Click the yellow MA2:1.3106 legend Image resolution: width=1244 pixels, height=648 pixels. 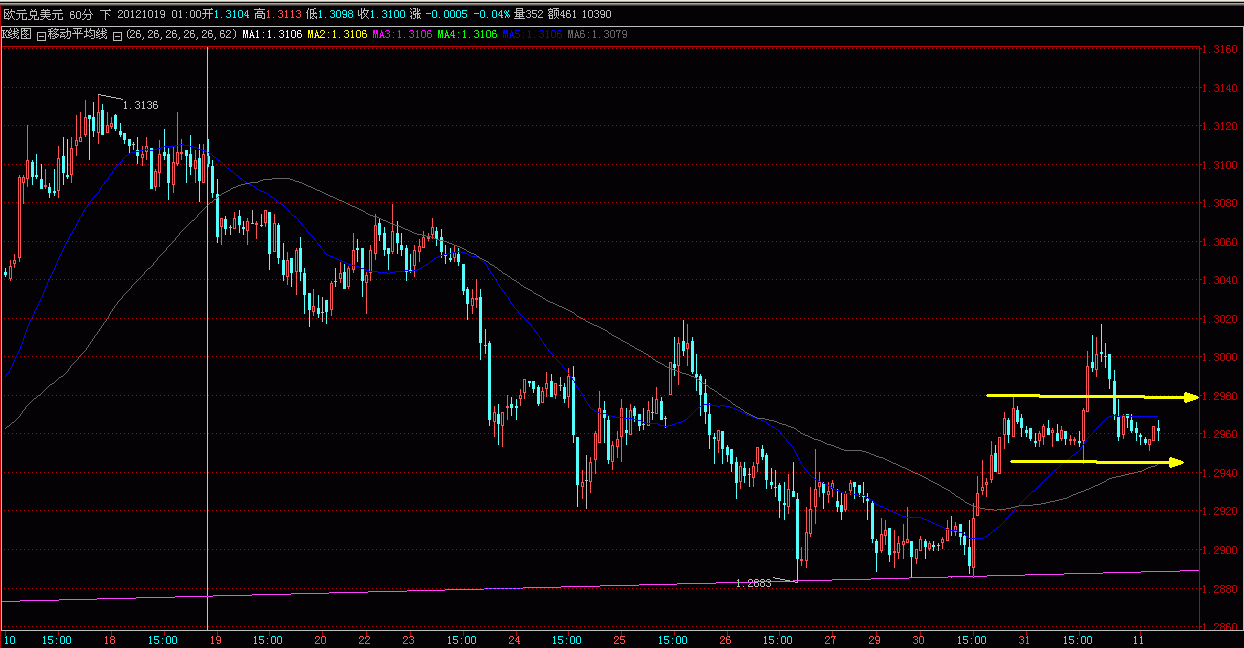[x=337, y=35]
